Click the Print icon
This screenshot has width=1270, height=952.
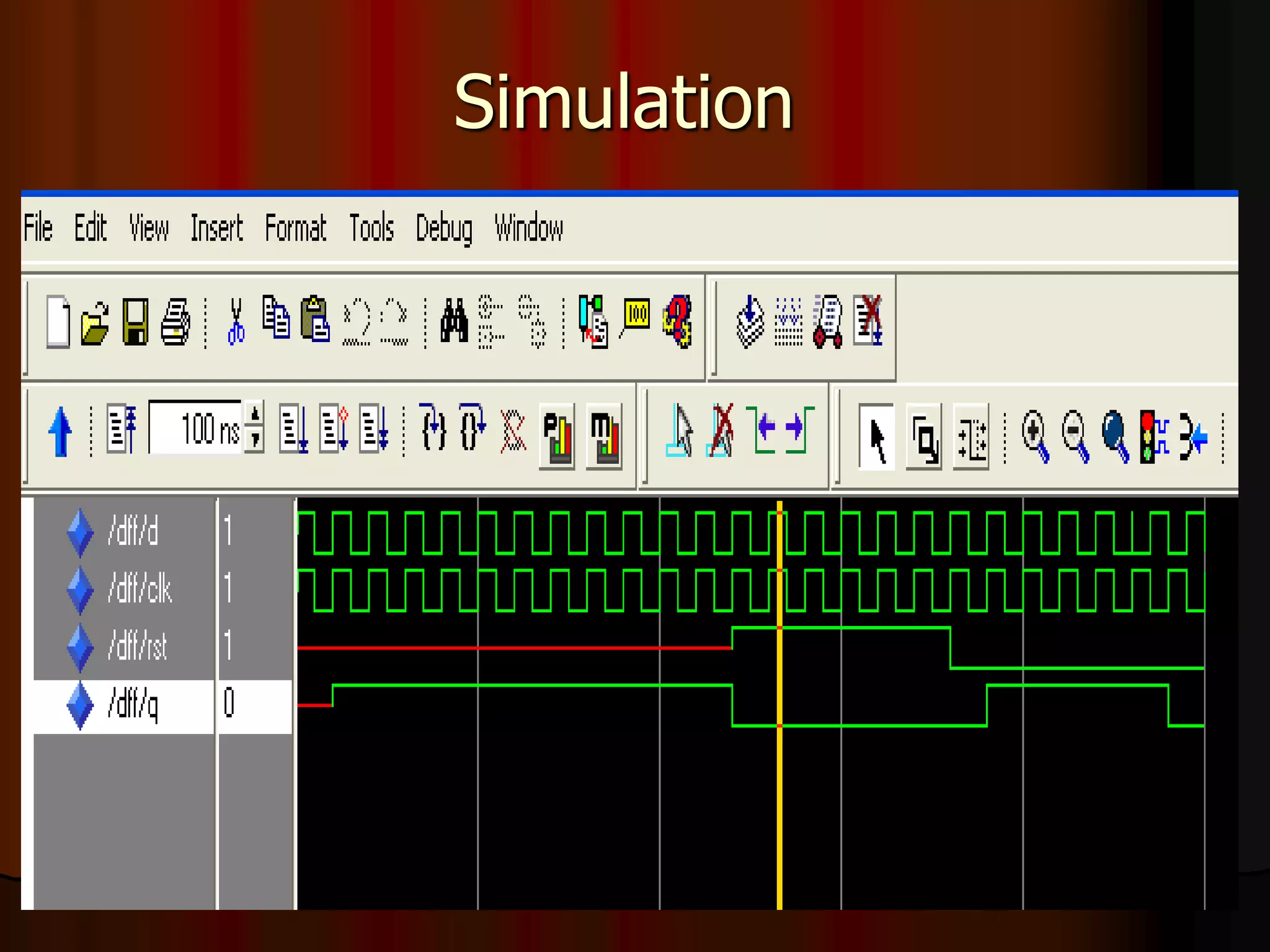click(175, 322)
